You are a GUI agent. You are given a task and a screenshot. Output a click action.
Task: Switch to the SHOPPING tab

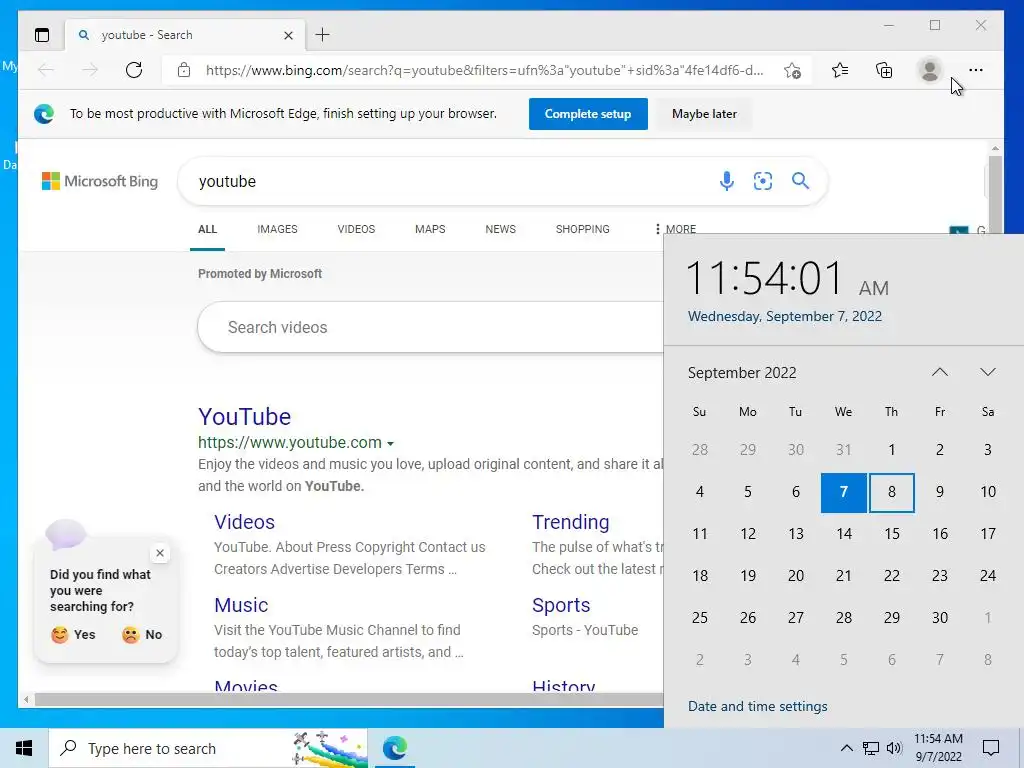(583, 229)
